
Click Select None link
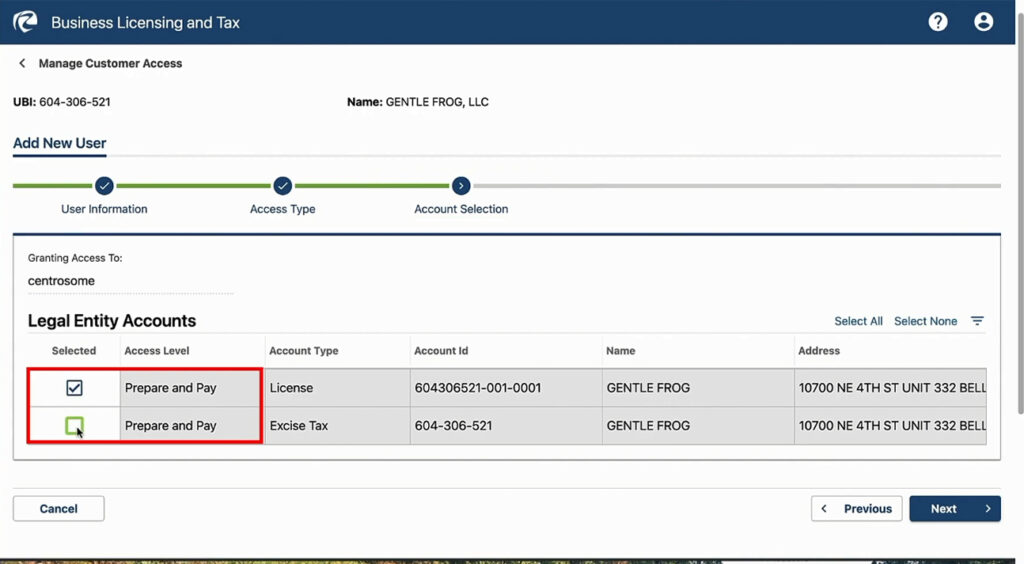pos(925,321)
